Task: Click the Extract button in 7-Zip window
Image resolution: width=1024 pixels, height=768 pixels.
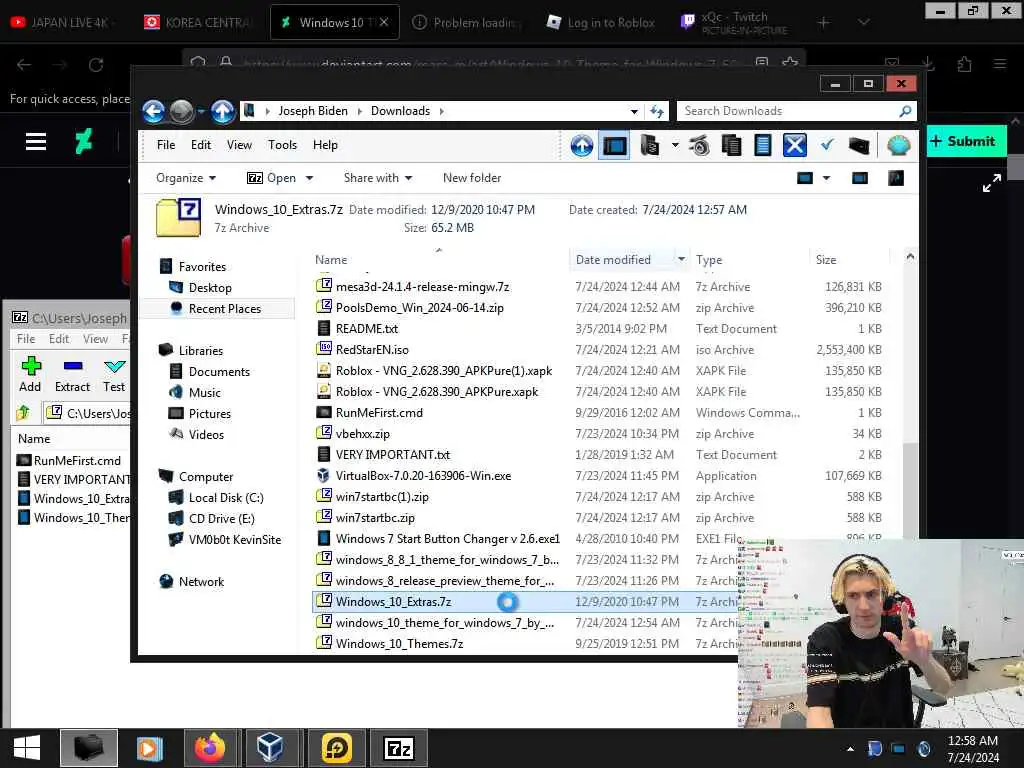Action: pyautogui.click(x=72, y=374)
